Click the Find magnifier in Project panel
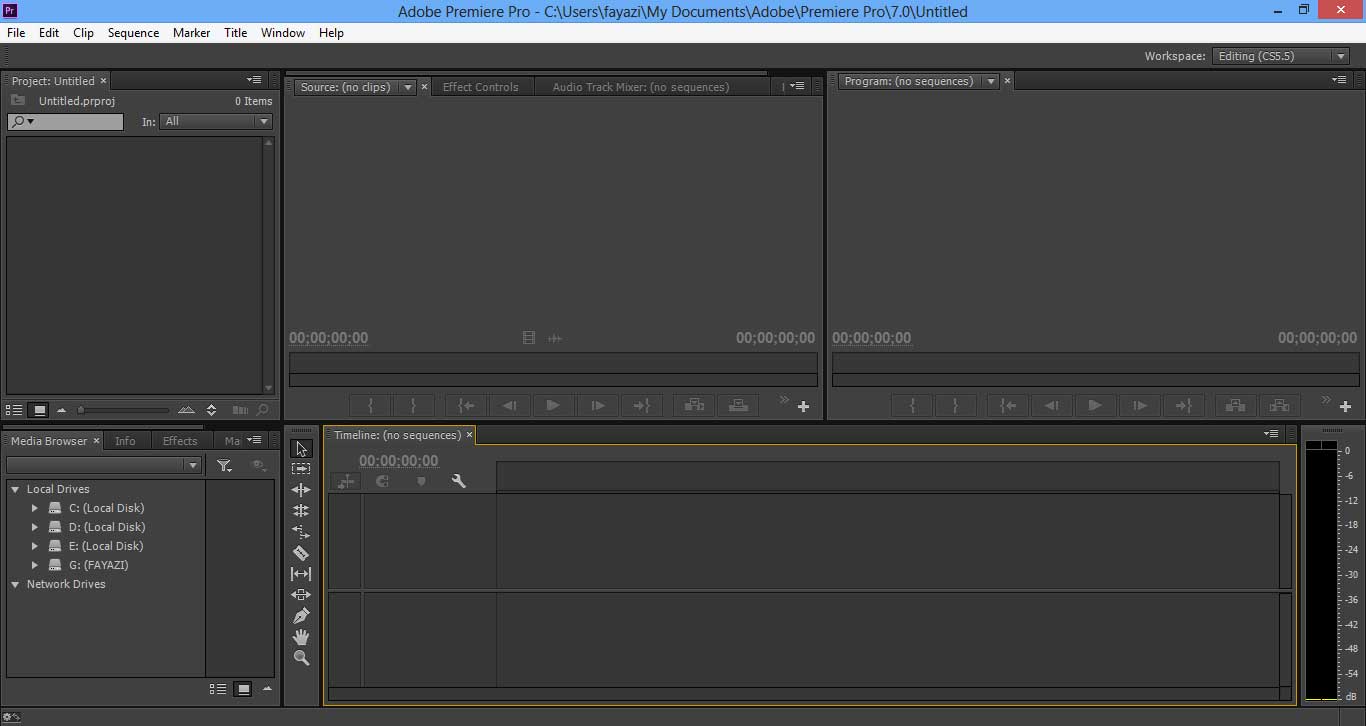 tap(263, 410)
